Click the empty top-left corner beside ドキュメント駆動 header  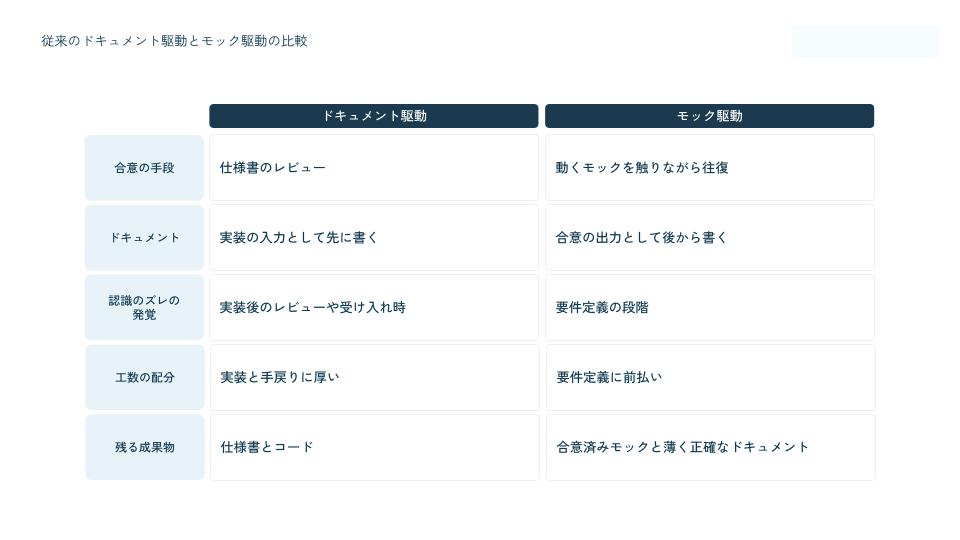coord(144,116)
